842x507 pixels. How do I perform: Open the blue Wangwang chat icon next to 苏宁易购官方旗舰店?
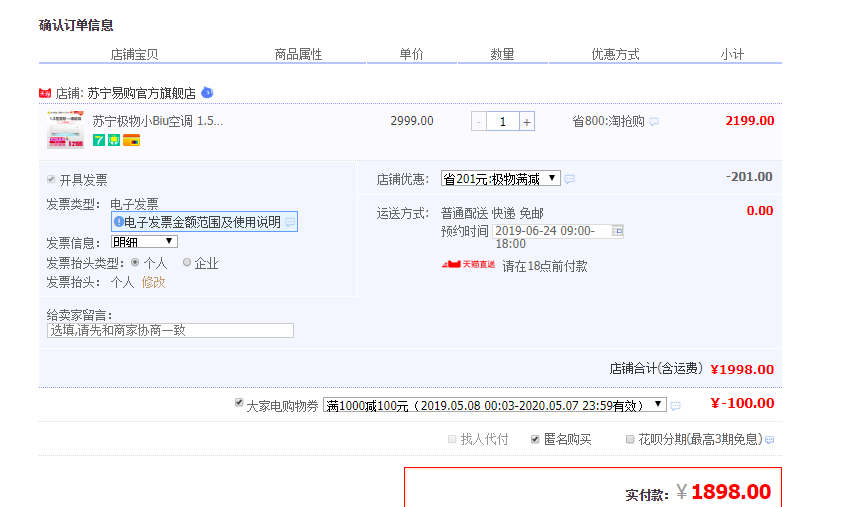click(207, 93)
